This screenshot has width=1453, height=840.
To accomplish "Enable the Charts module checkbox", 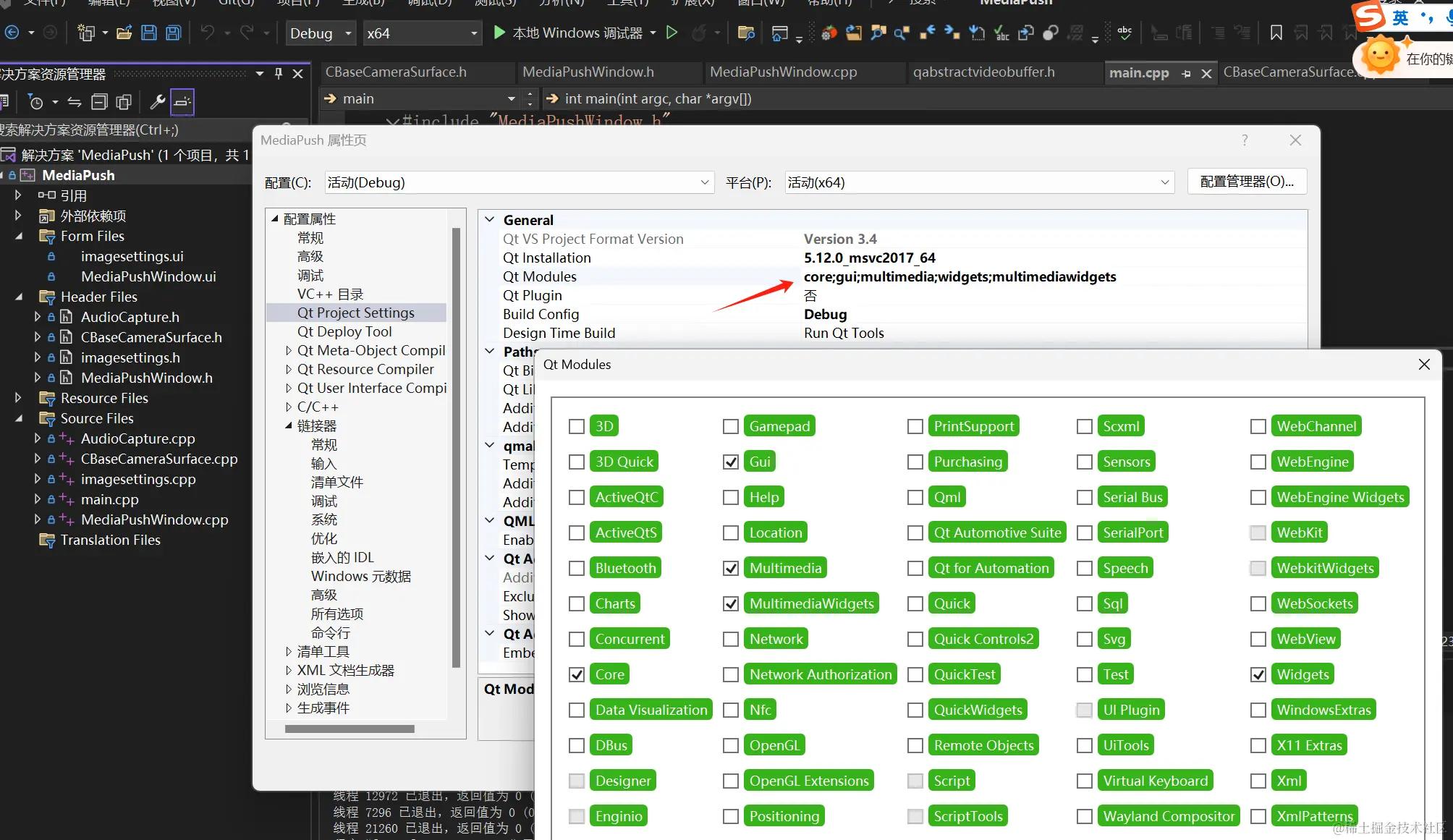I will click(x=577, y=603).
